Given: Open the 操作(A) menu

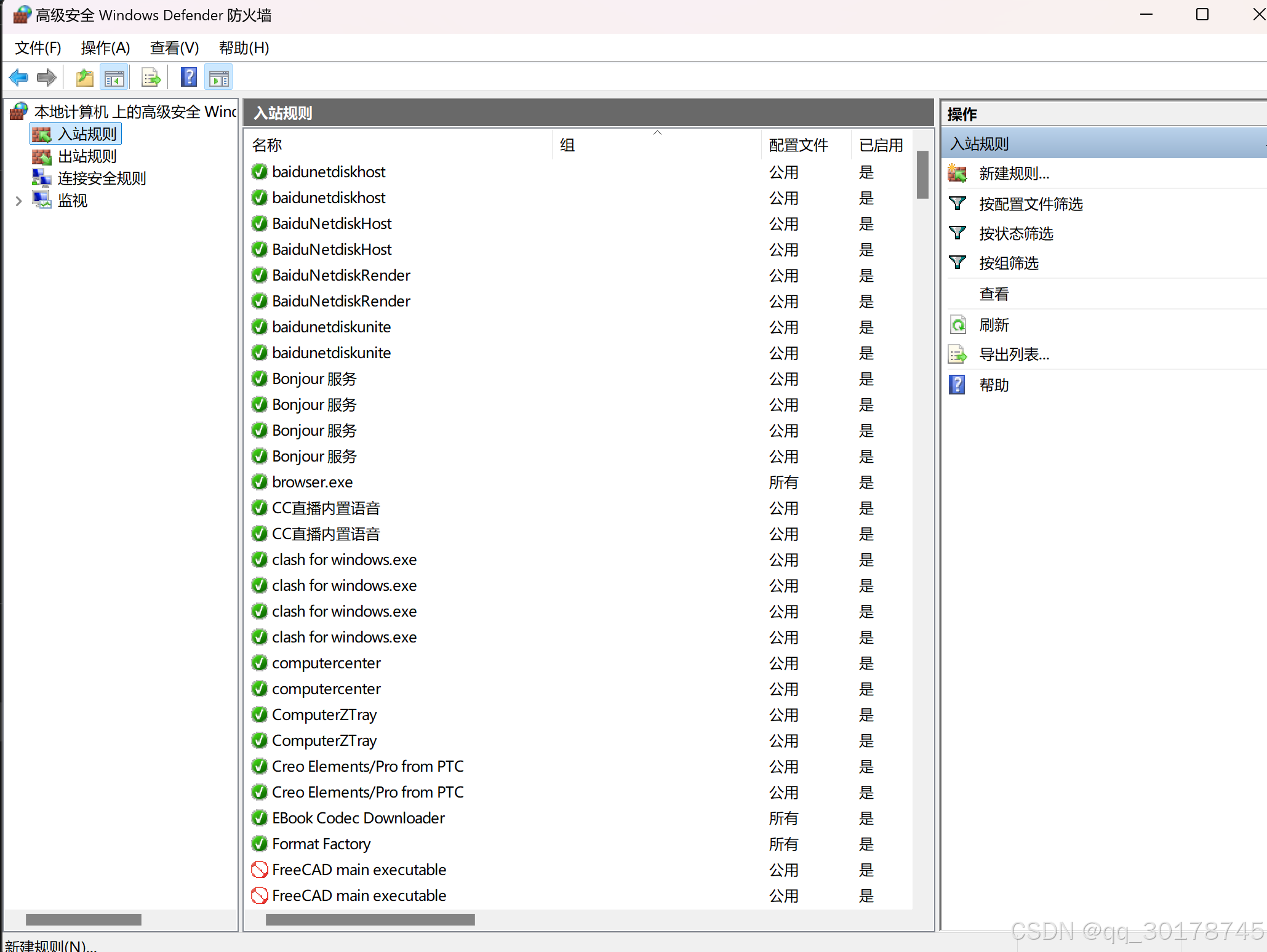Looking at the screenshot, I should coord(105,48).
